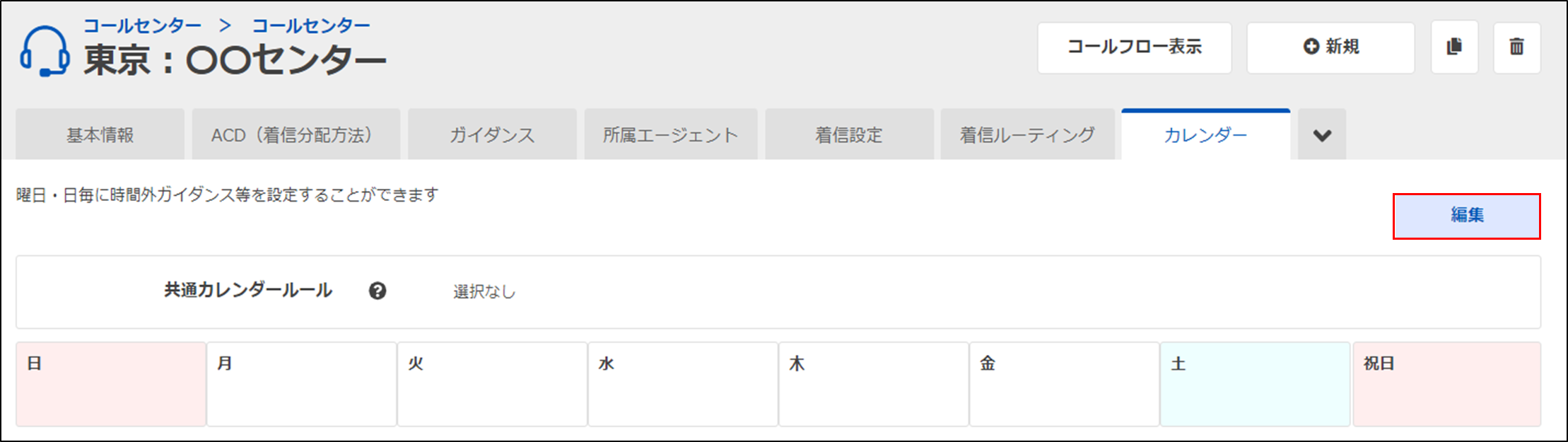
Task: Click the help question mark icon
Action: pos(378,291)
